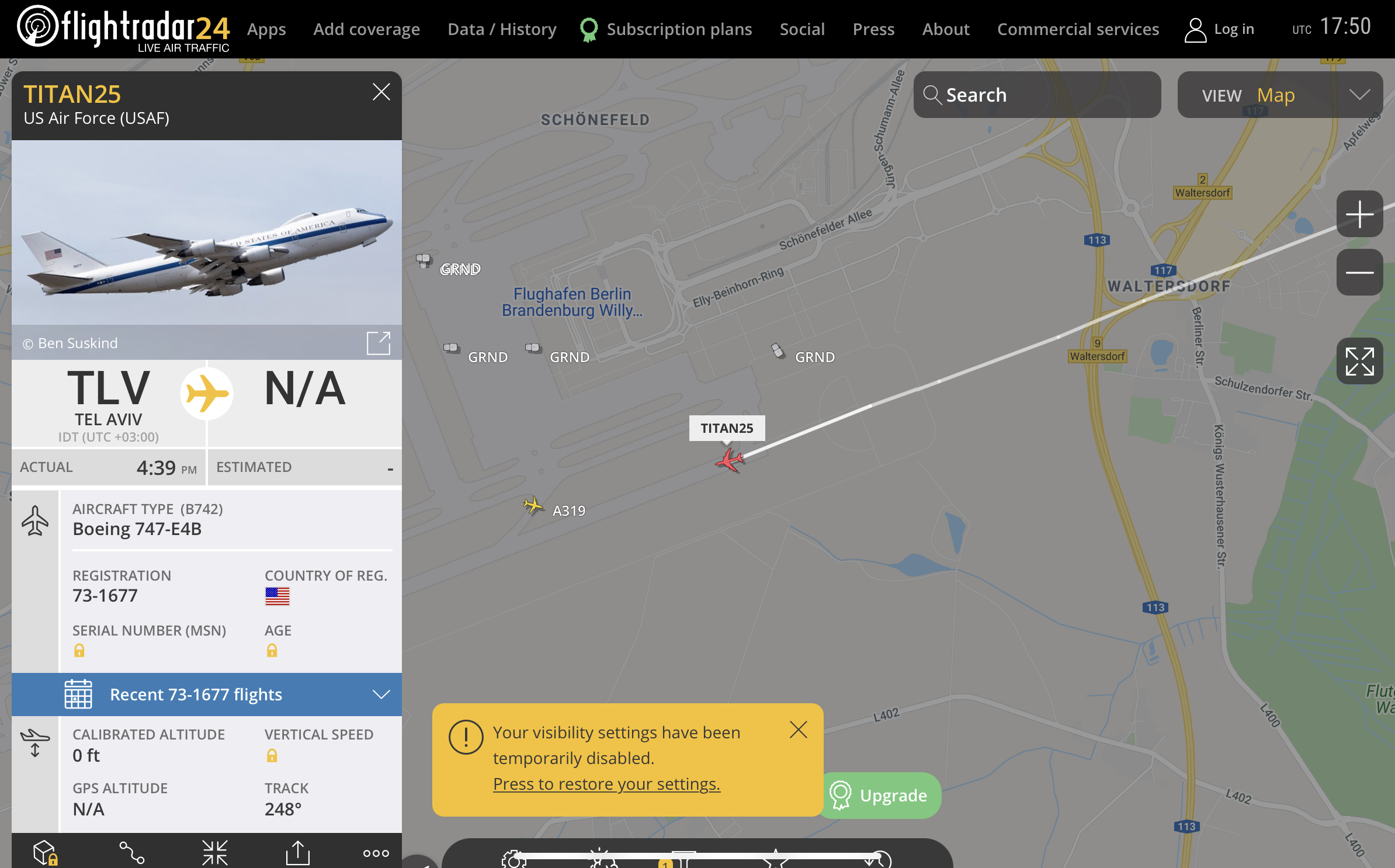Dismiss the yellow visibility settings notice
Screen dimensions: 1395x868
coord(798,730)
